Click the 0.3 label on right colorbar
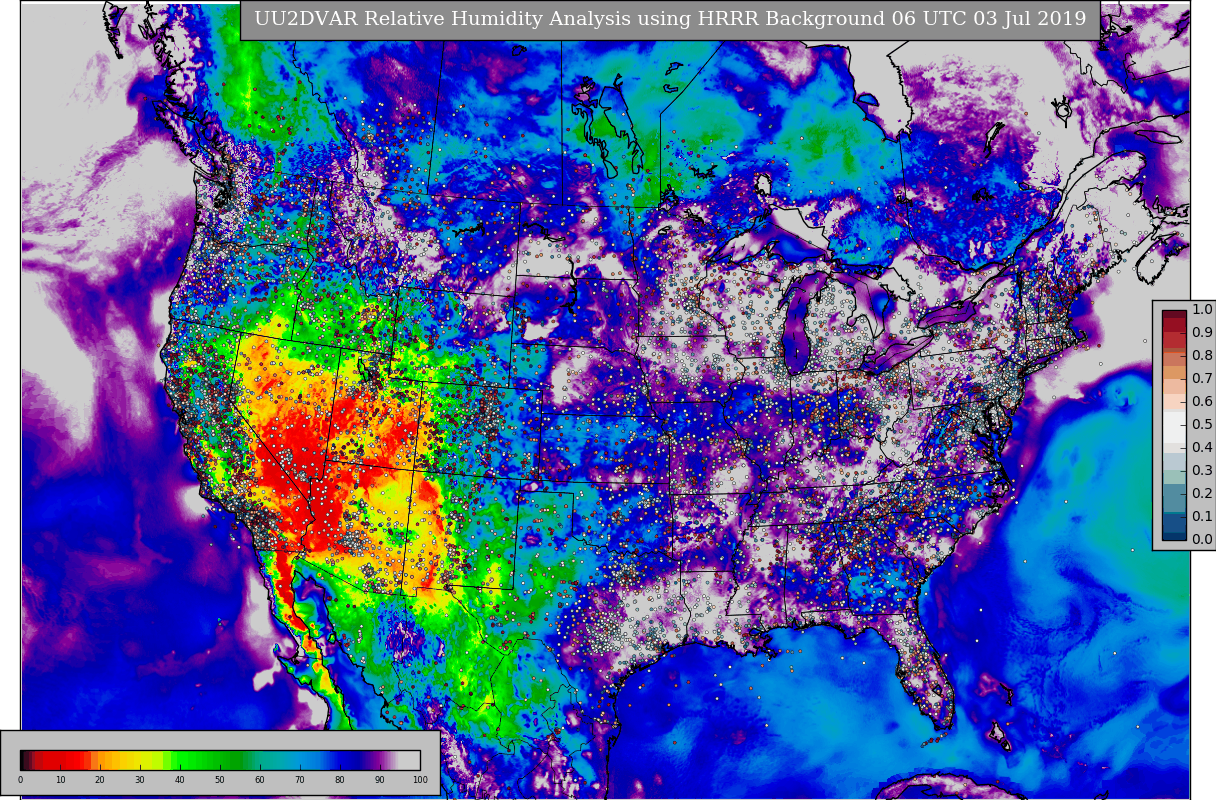The width and height of the screenshot is (1216, 800). 1201,471
